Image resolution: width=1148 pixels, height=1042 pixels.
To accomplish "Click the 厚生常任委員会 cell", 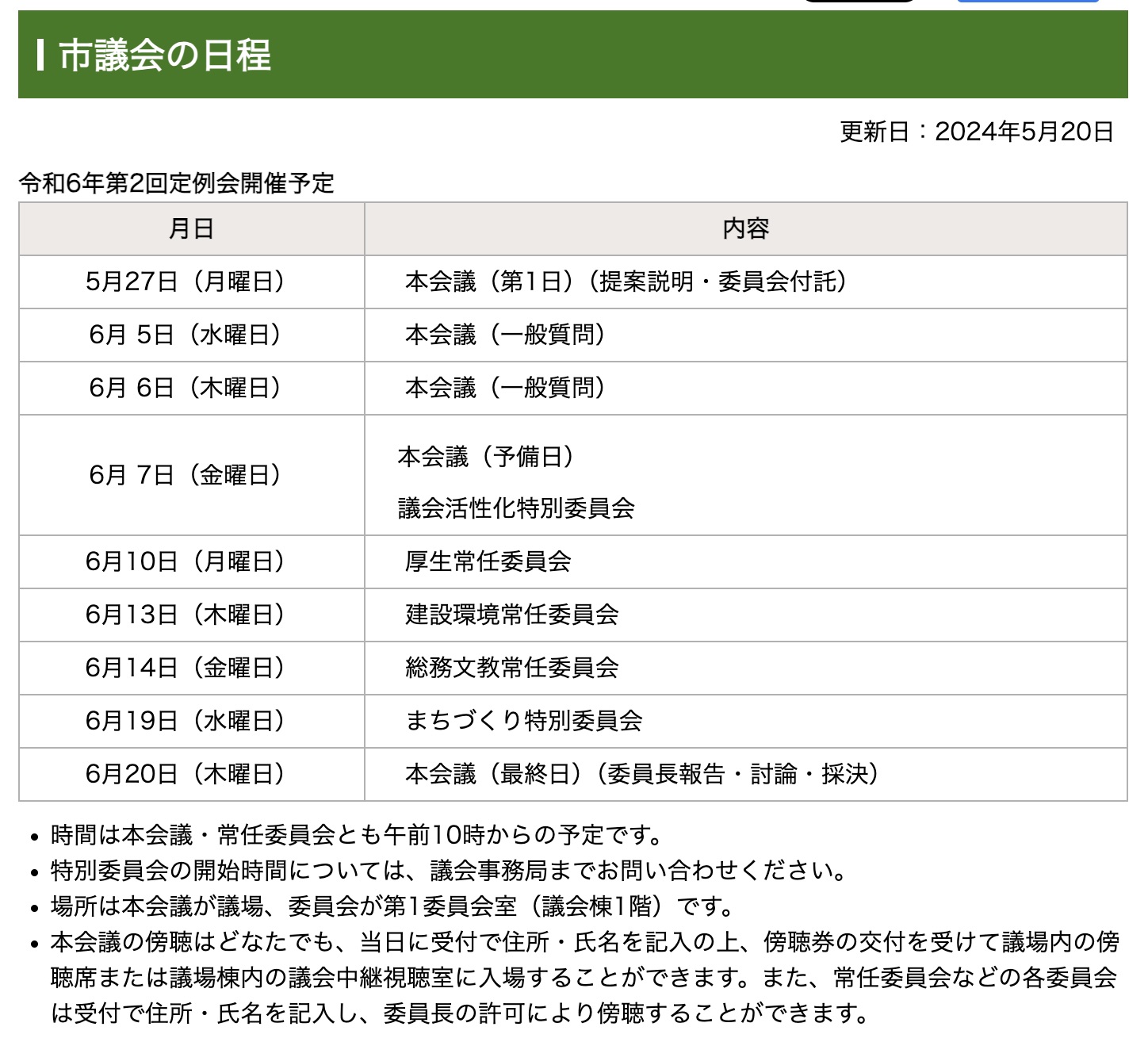I will point(746,562).
